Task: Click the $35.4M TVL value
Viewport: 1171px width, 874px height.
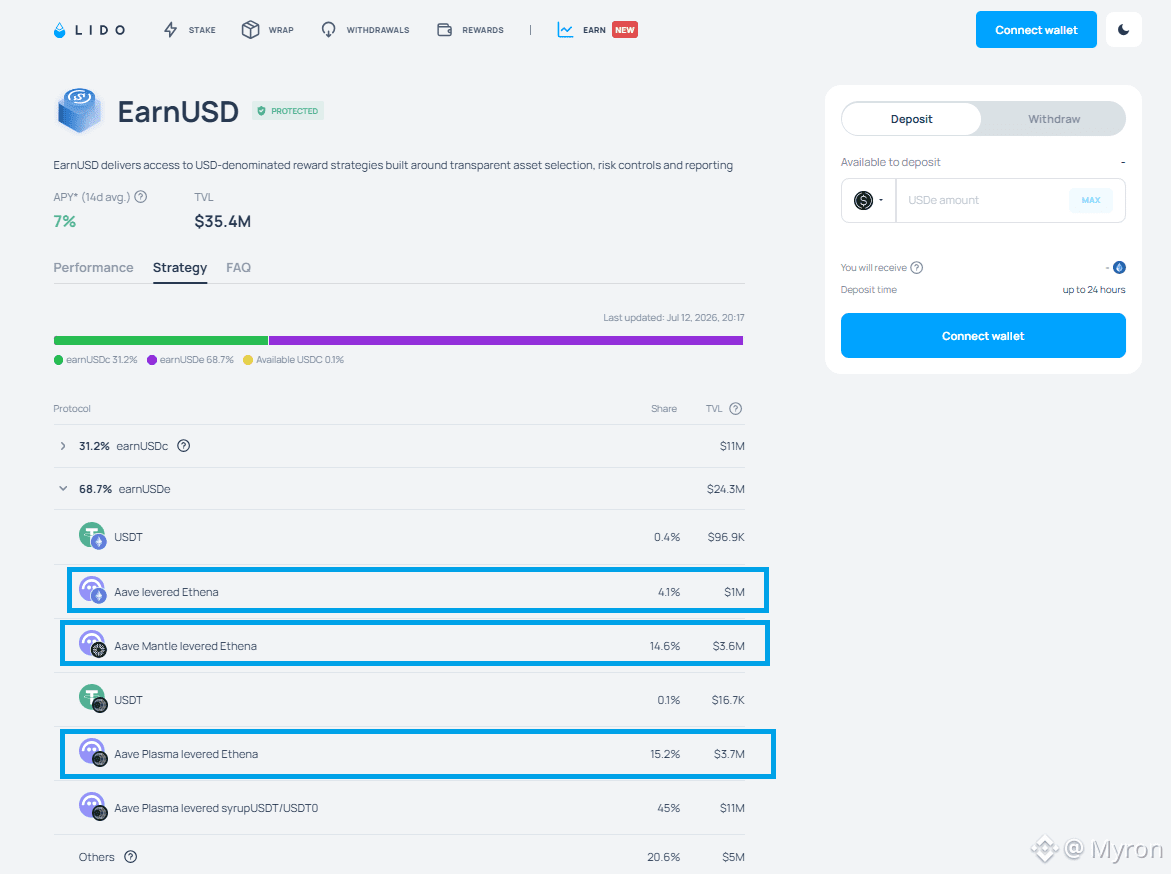Action: click(223, 221)
